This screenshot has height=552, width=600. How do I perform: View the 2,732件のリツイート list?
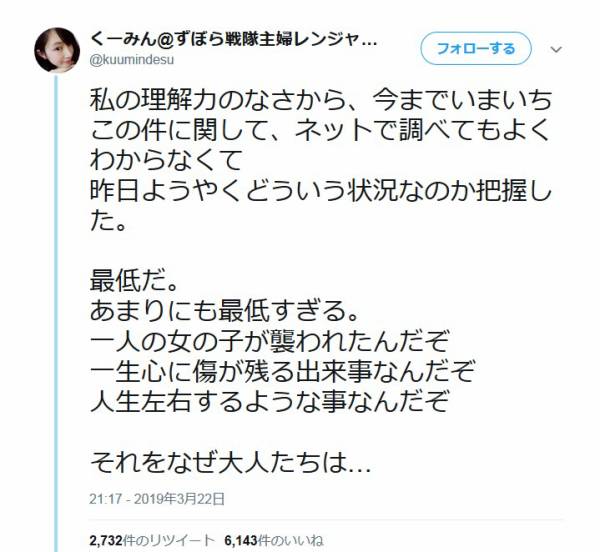152,541
